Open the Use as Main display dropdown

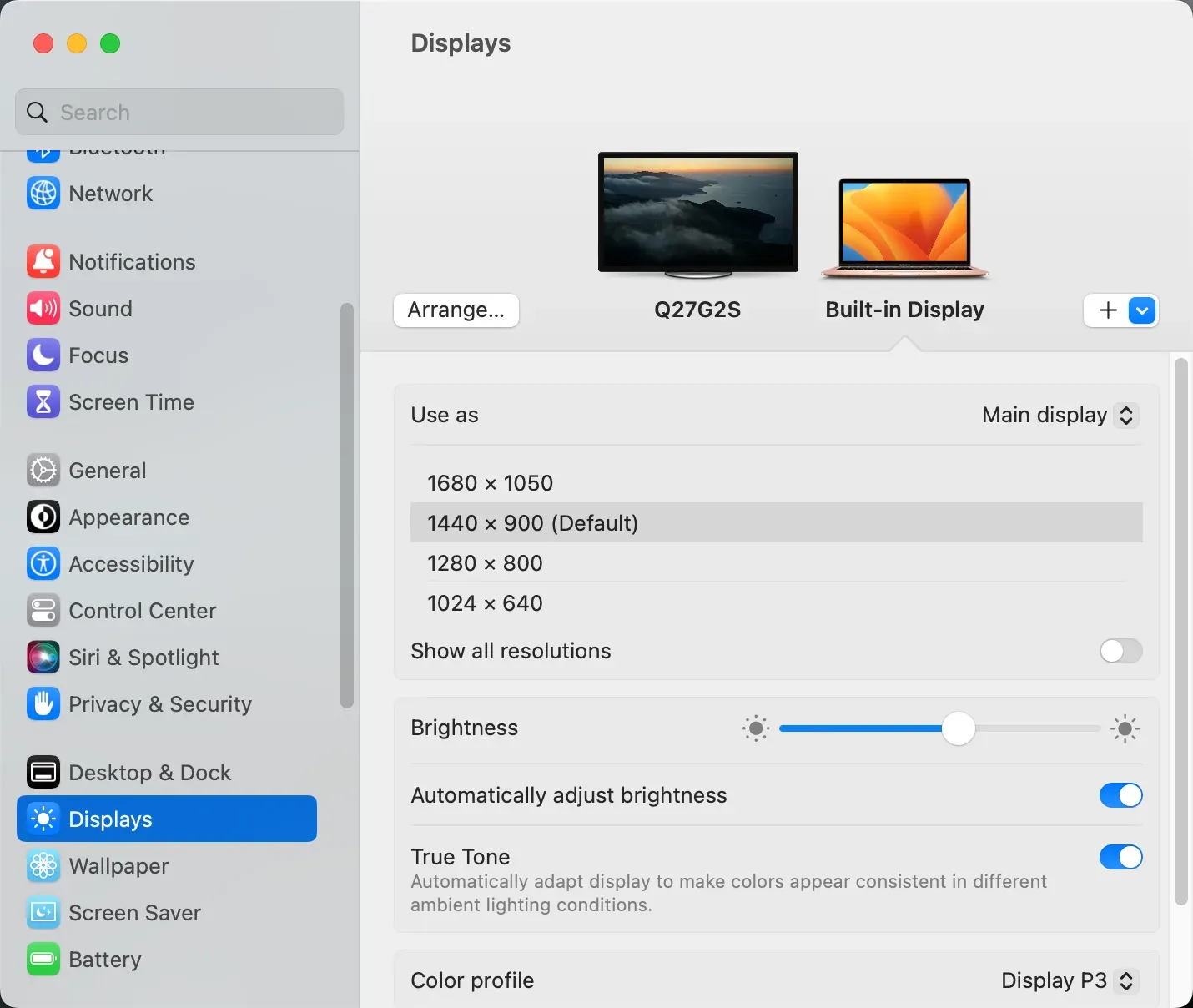1060,415
